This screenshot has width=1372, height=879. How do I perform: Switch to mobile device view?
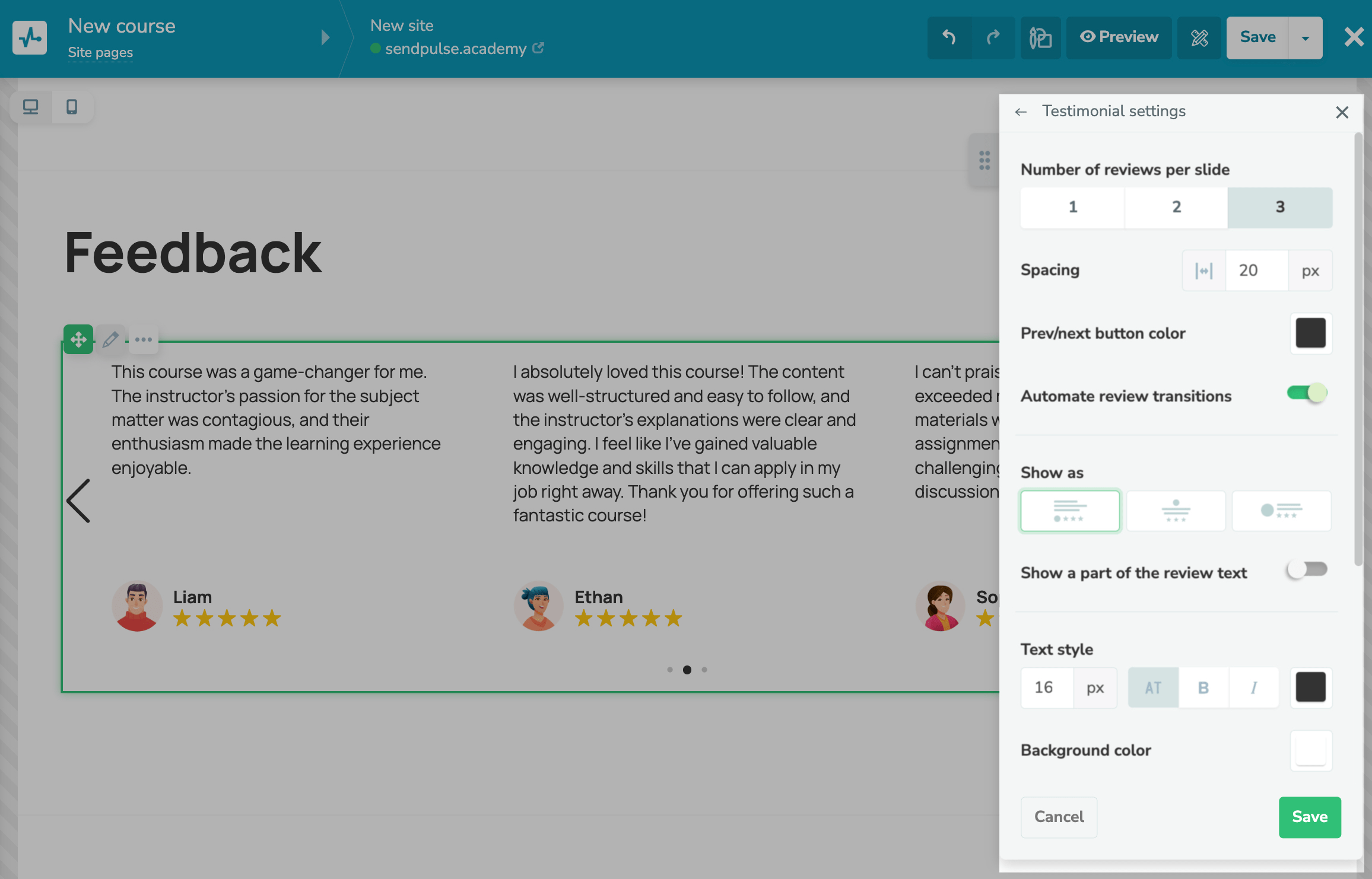(72, 107)
